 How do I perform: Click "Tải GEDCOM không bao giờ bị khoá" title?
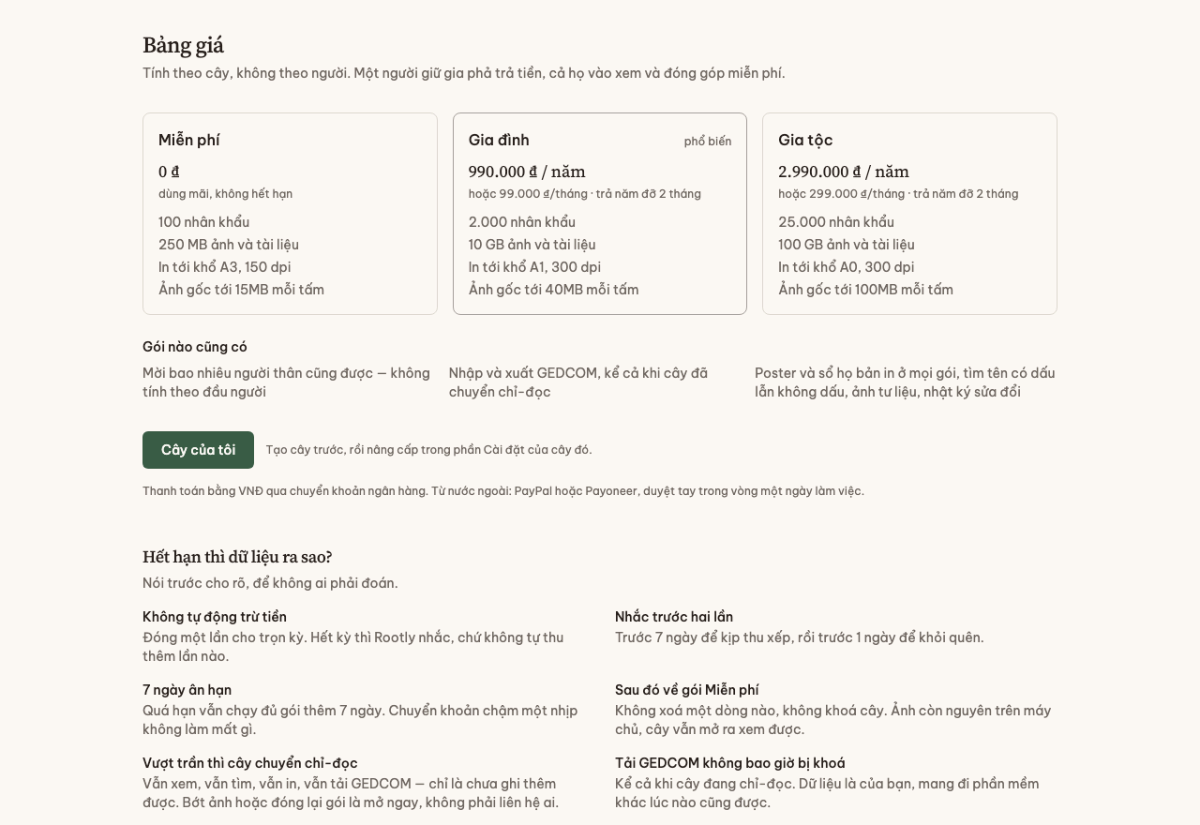click(x=730, y=763)
